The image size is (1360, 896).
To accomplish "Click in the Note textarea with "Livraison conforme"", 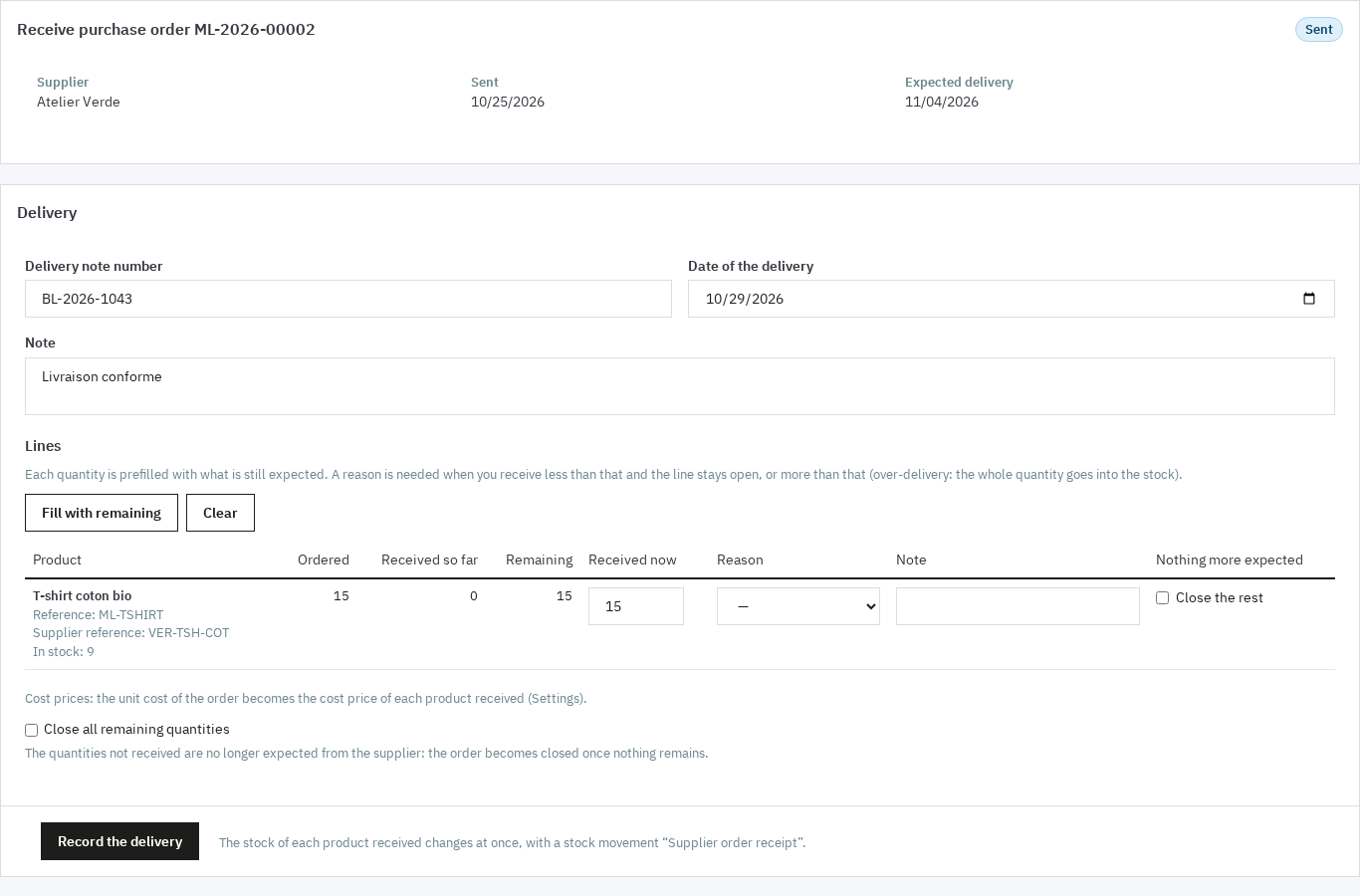I will (x=680, y=386).
